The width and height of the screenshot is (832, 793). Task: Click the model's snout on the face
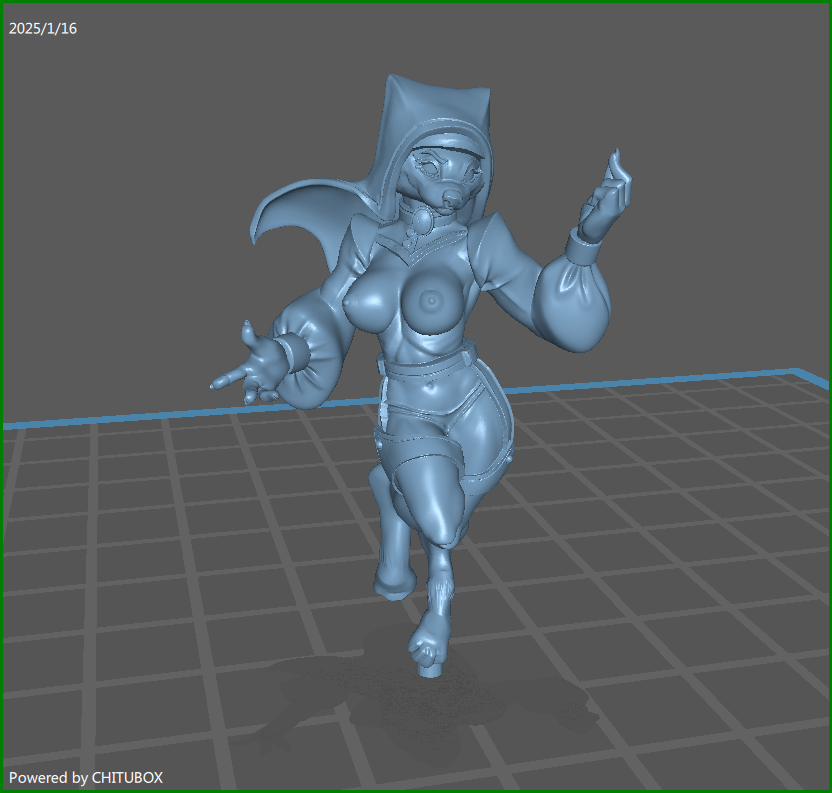coord(455,197)
